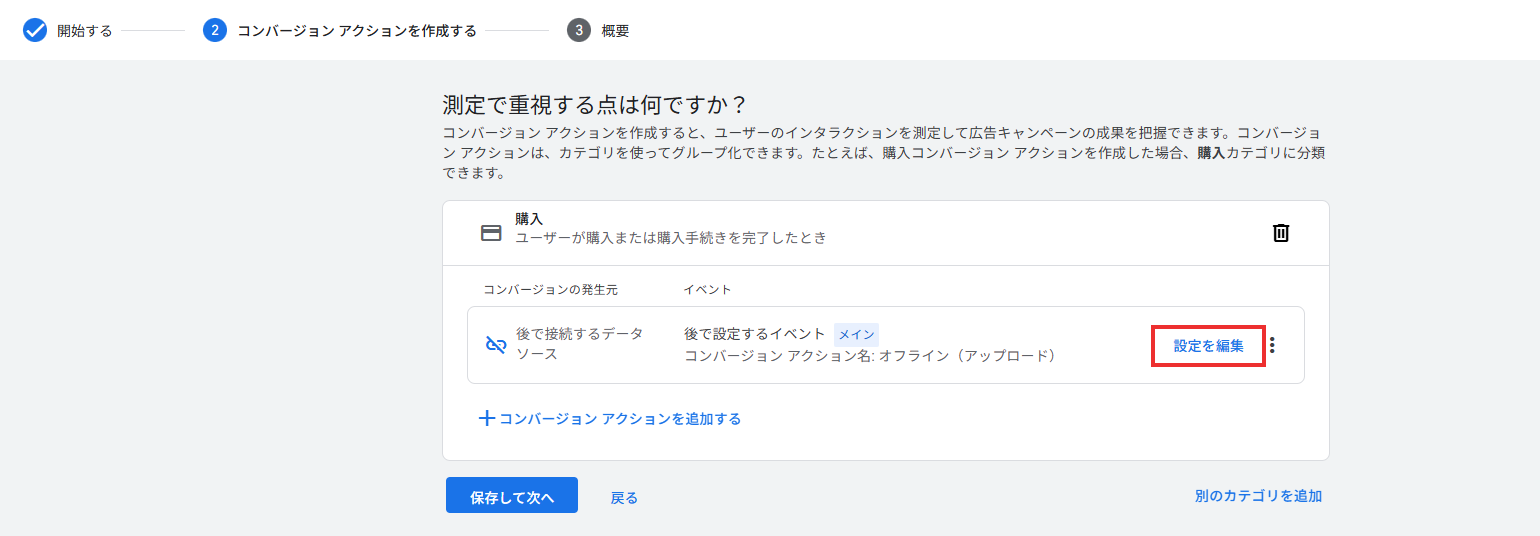Click the 購入 category title

529,219
